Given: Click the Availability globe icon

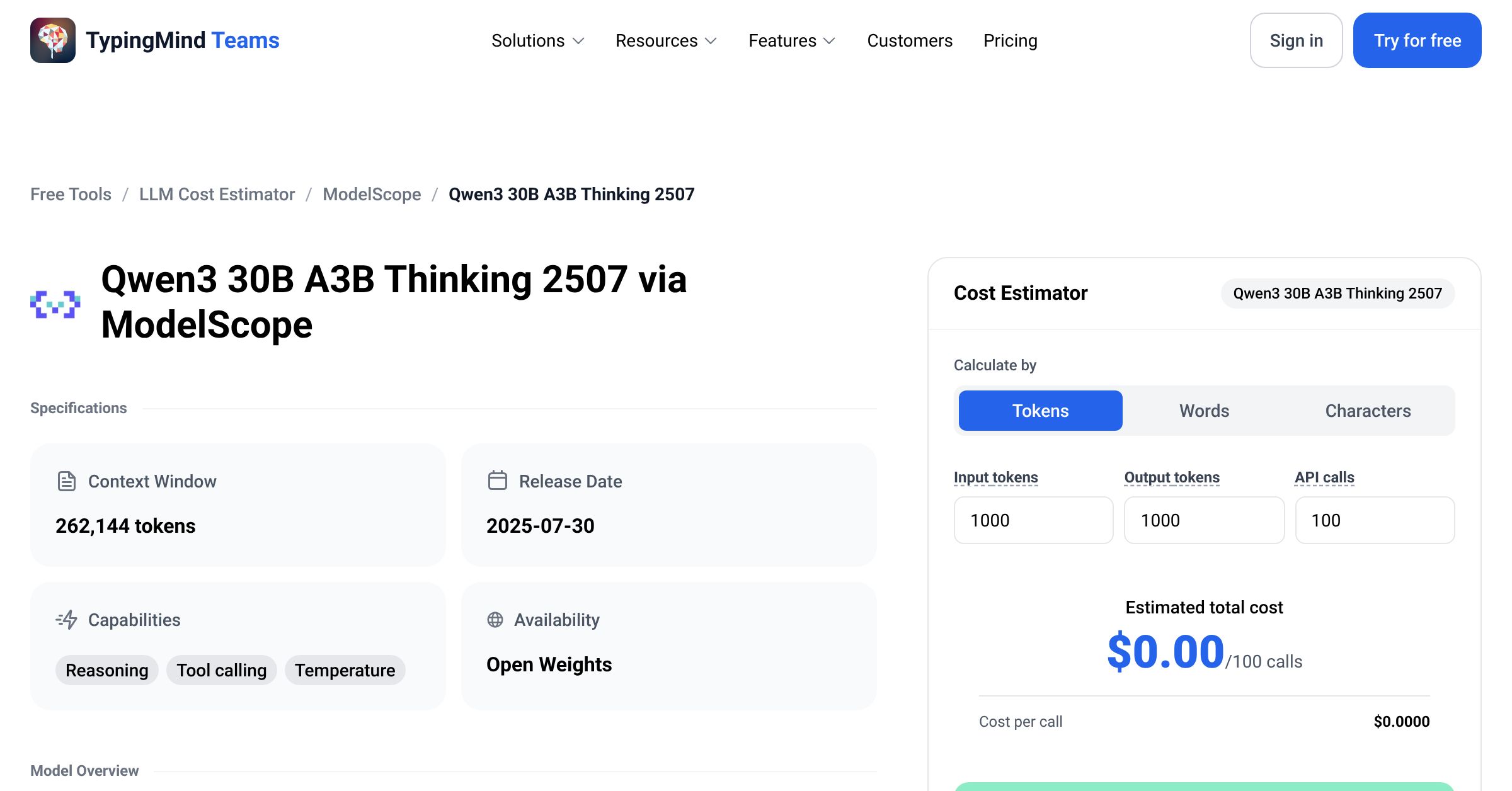Looking at the screenshot, I should point(495,620).
